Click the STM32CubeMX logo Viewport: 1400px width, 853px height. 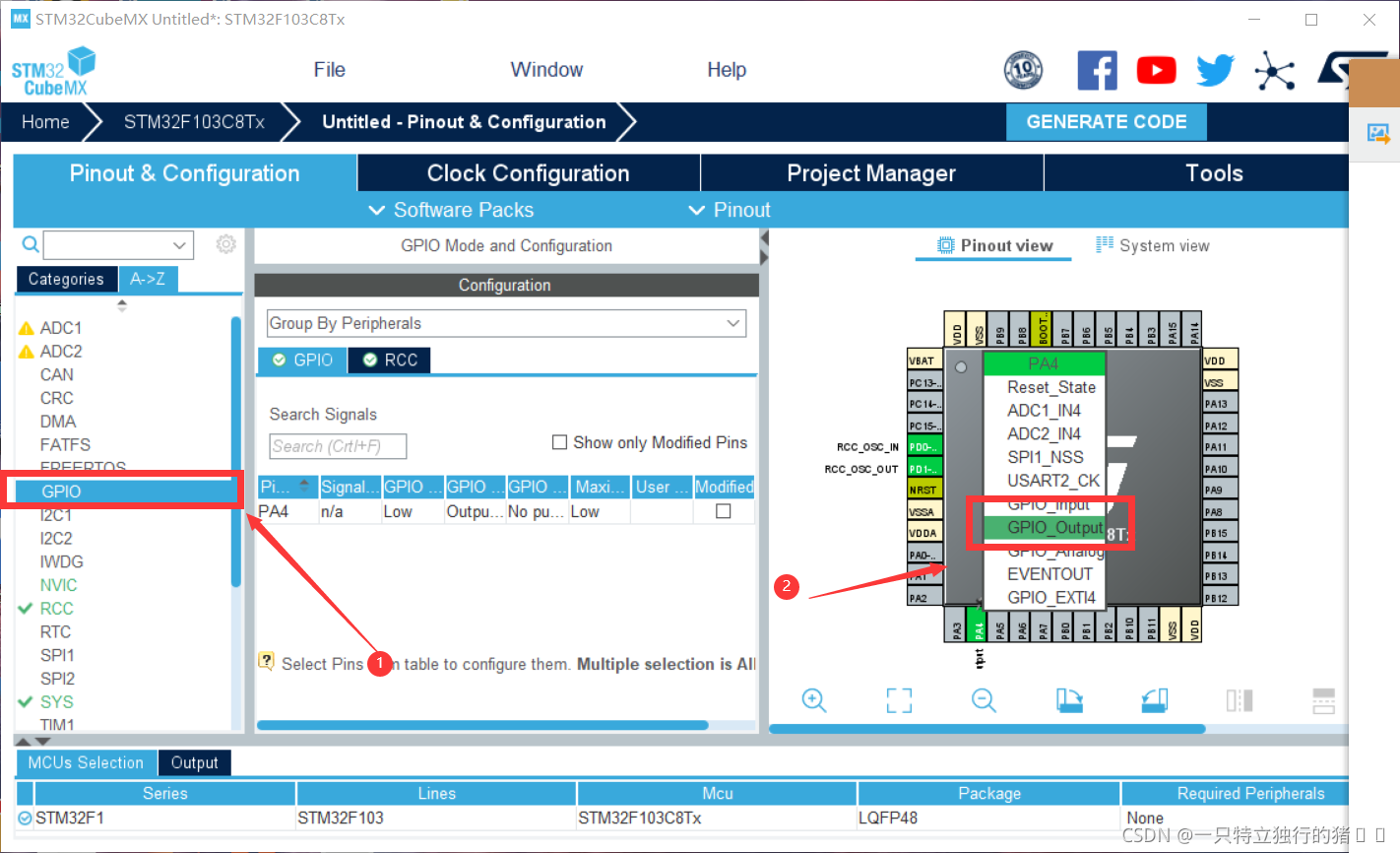coord(53,72)
